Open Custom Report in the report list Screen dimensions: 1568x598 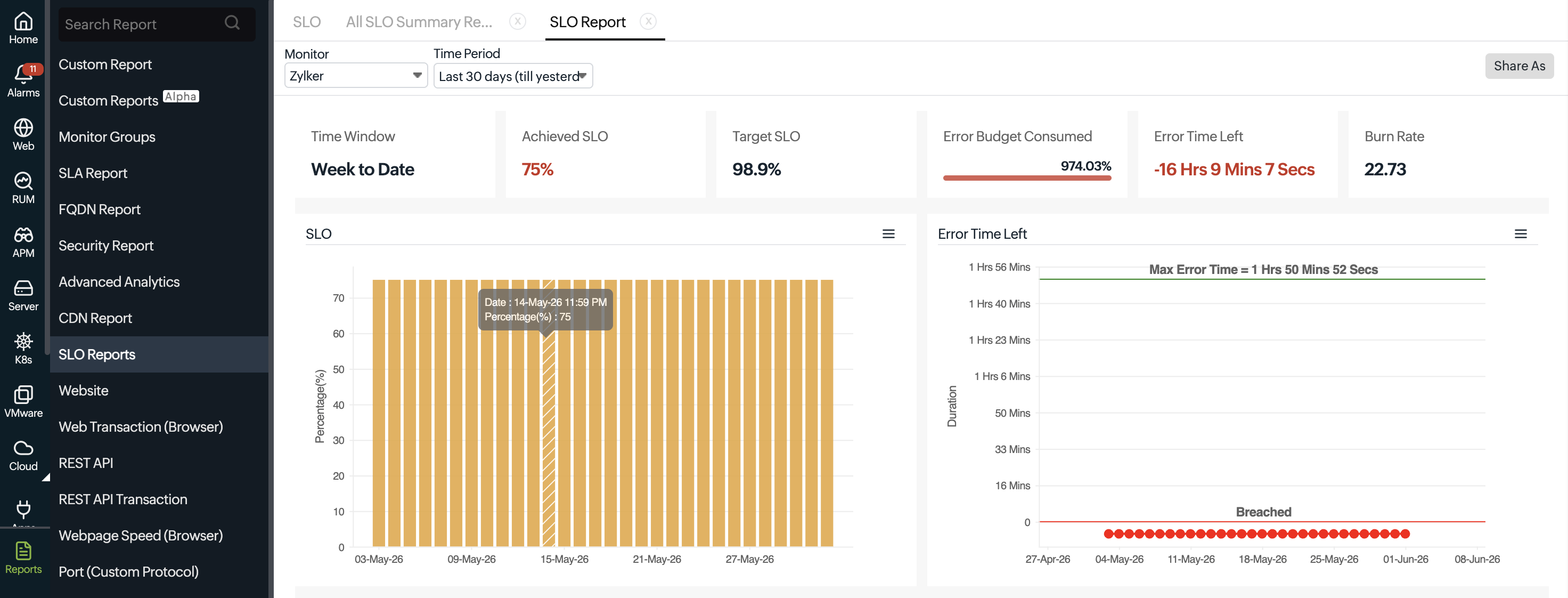[x=105, y=64]
